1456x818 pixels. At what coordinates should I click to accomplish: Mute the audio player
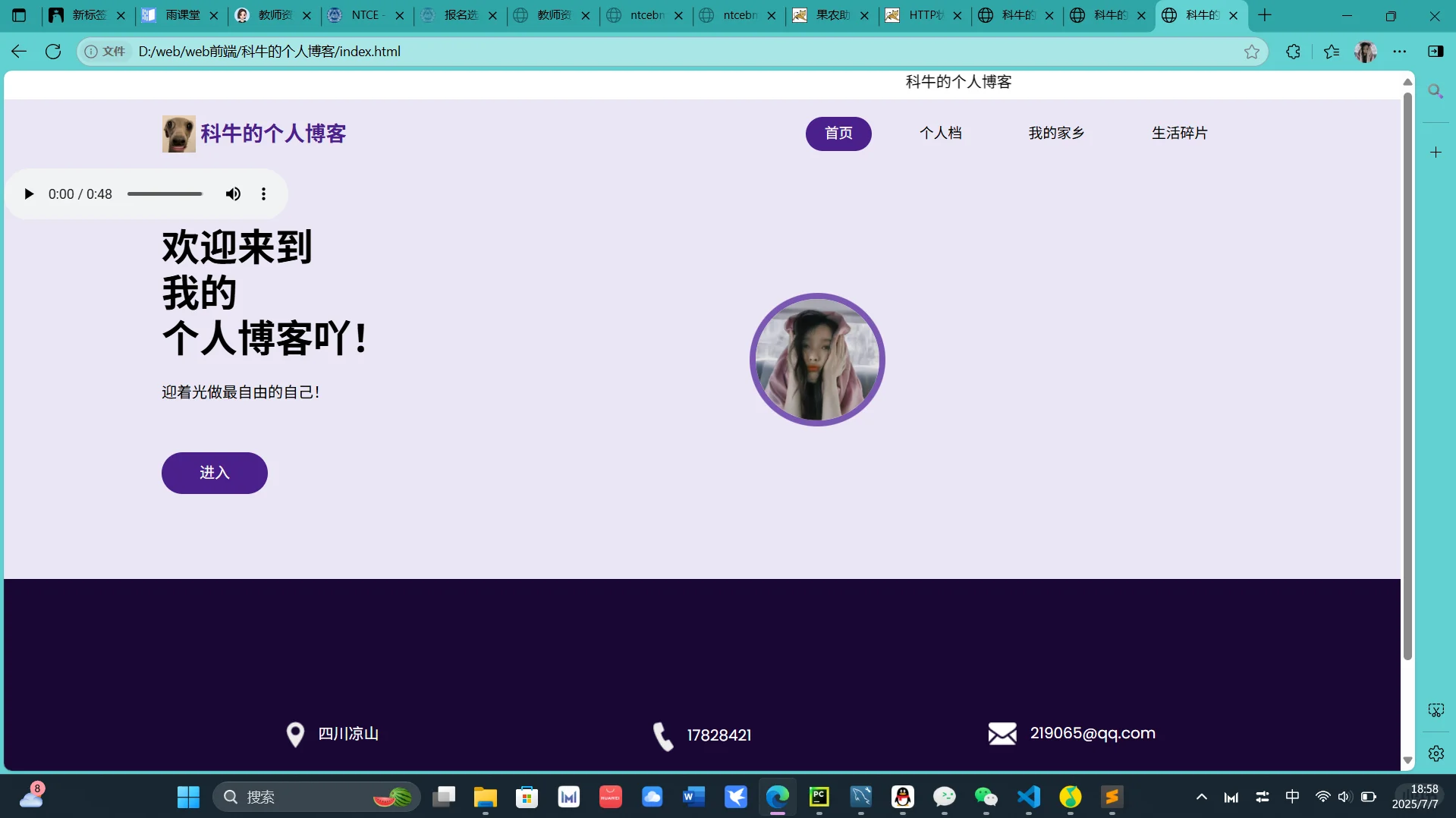(x=233, y=193)
